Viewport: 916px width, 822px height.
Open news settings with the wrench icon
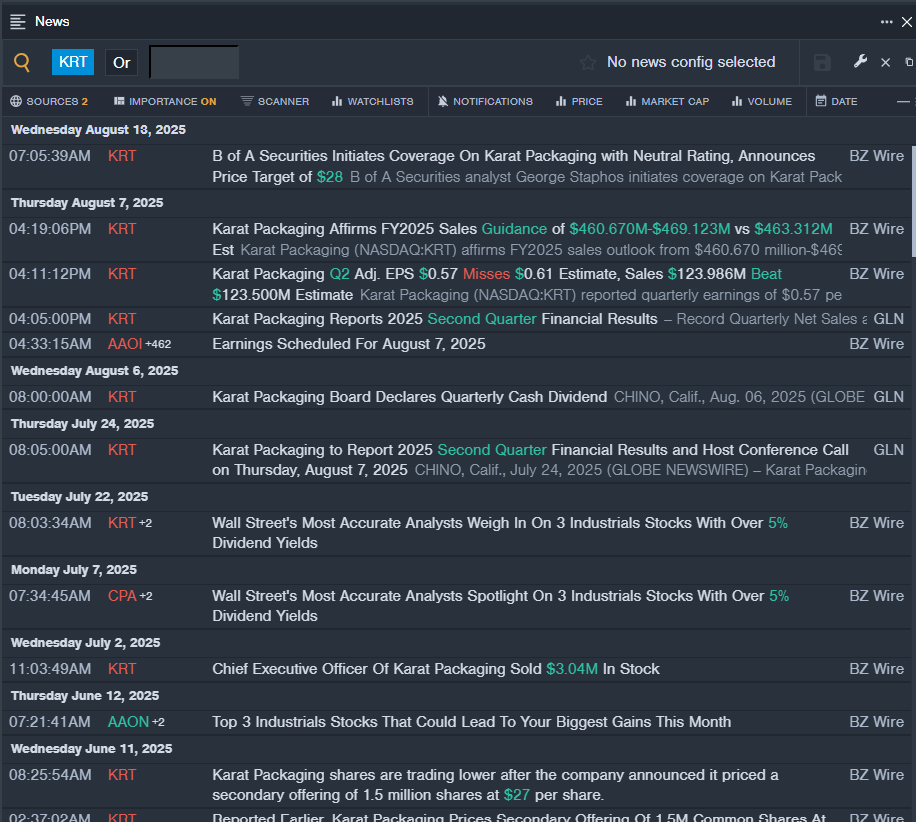tap(860, 61)
